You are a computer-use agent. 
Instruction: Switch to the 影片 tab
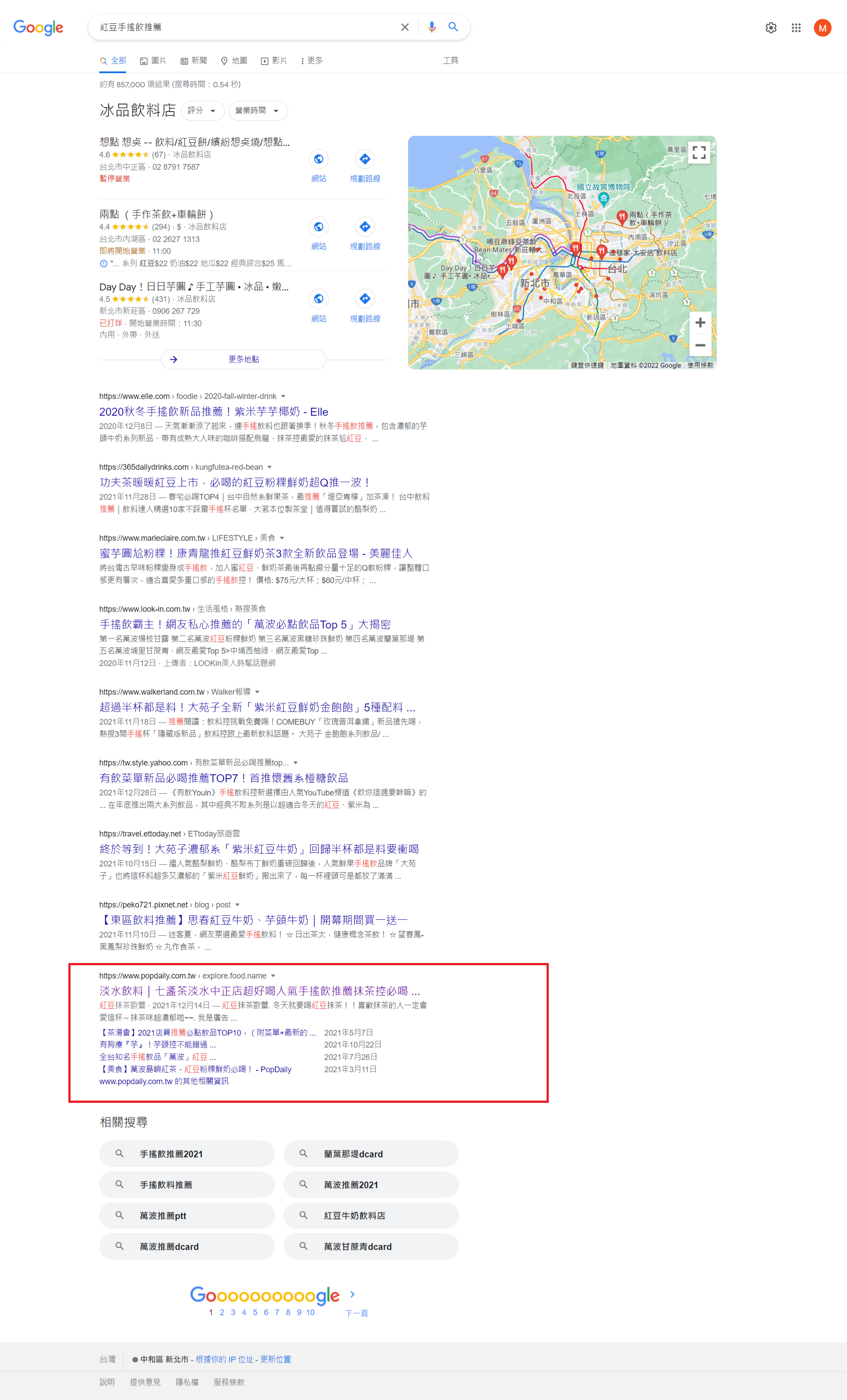(274, 61)
